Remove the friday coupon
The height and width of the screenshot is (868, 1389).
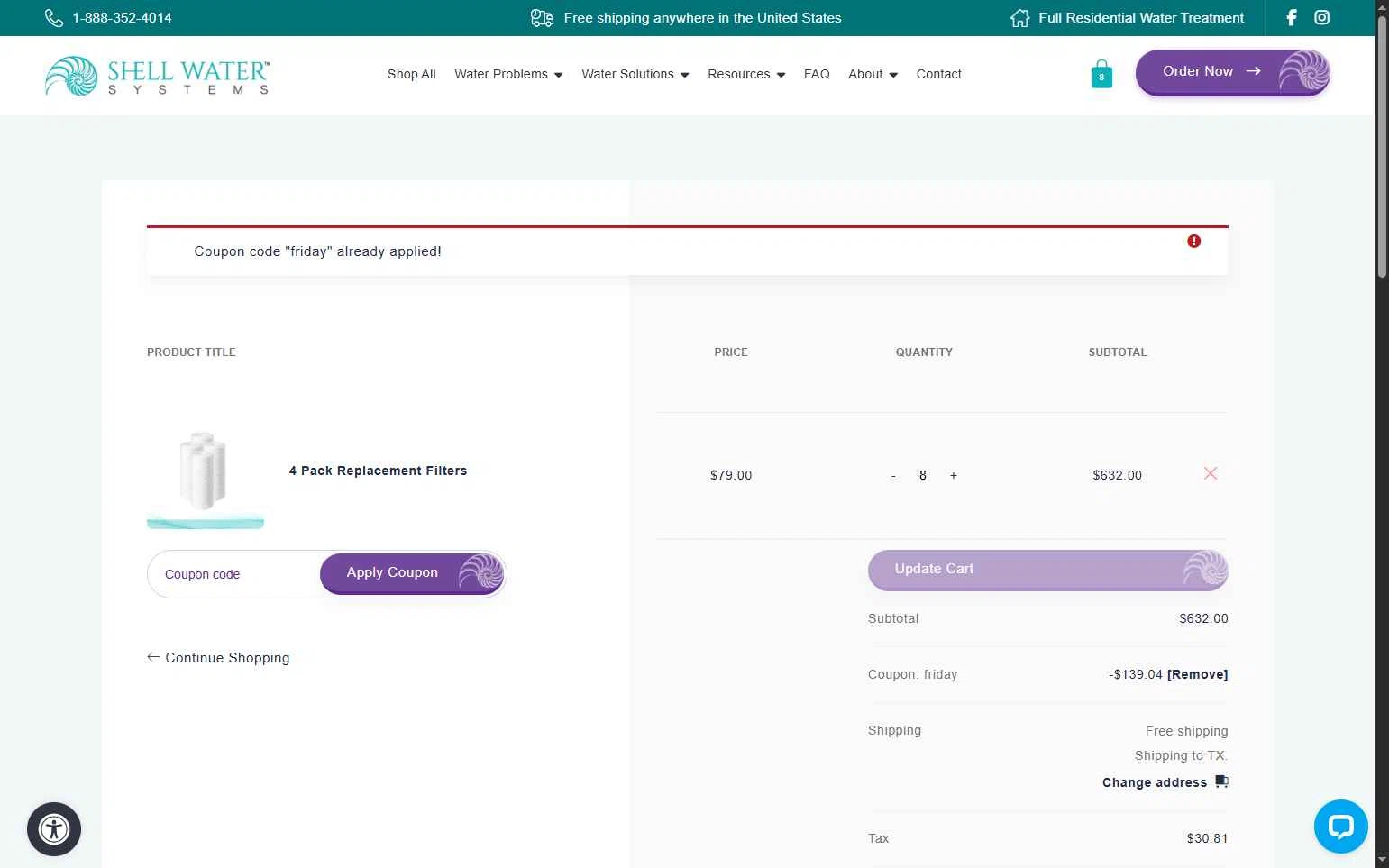[x=1197, y=674]
